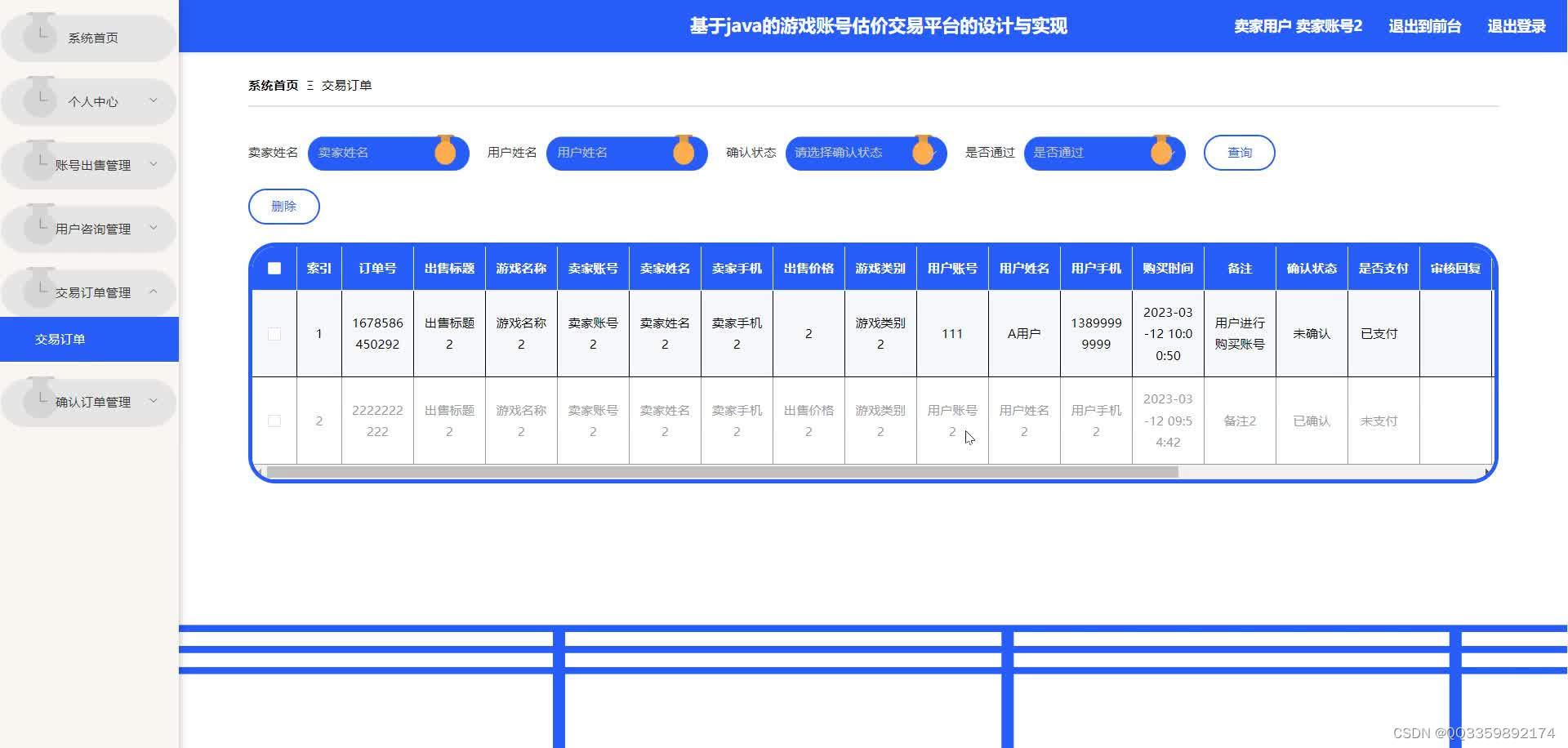Click the 已支付 cell

click(x=1383, y=333)
